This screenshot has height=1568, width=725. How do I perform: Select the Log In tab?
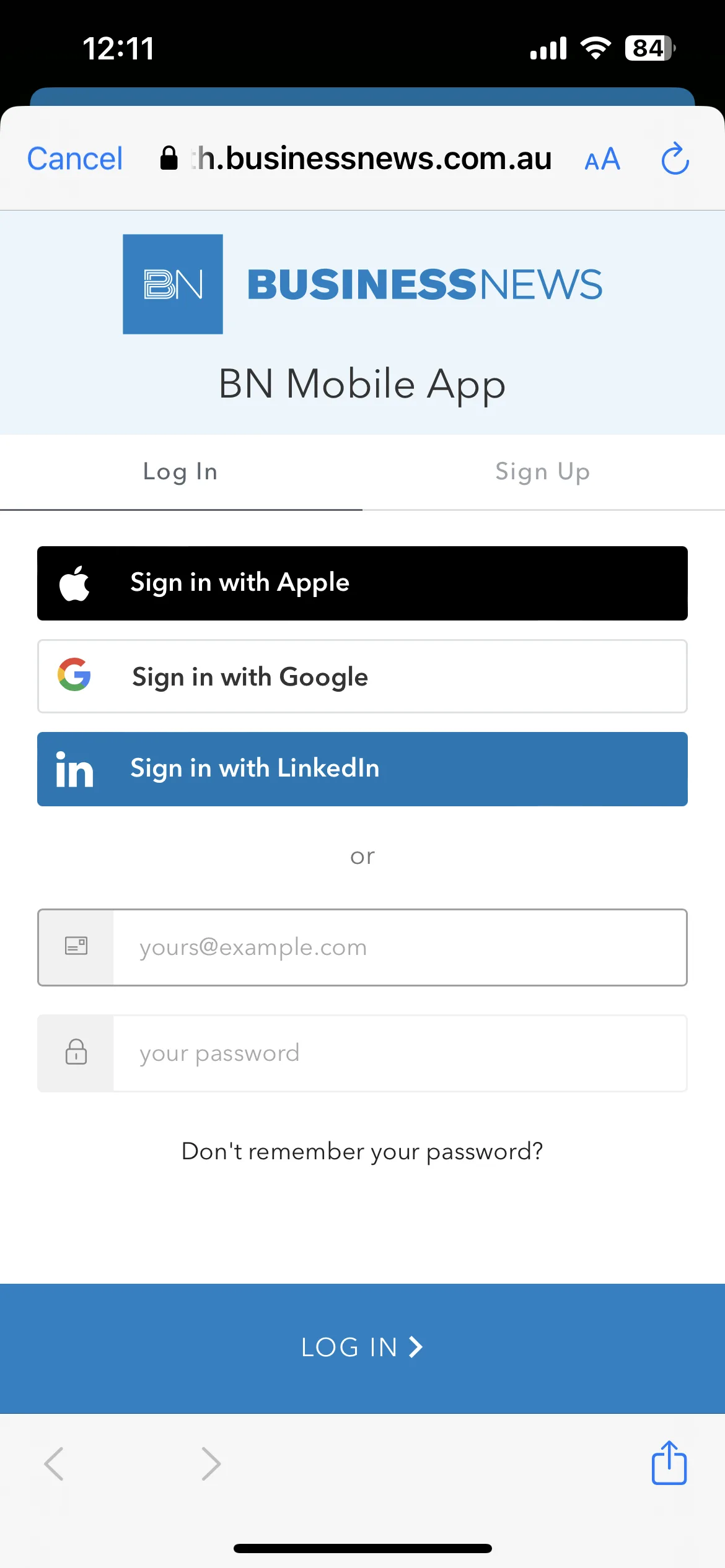tap(181, 472)
